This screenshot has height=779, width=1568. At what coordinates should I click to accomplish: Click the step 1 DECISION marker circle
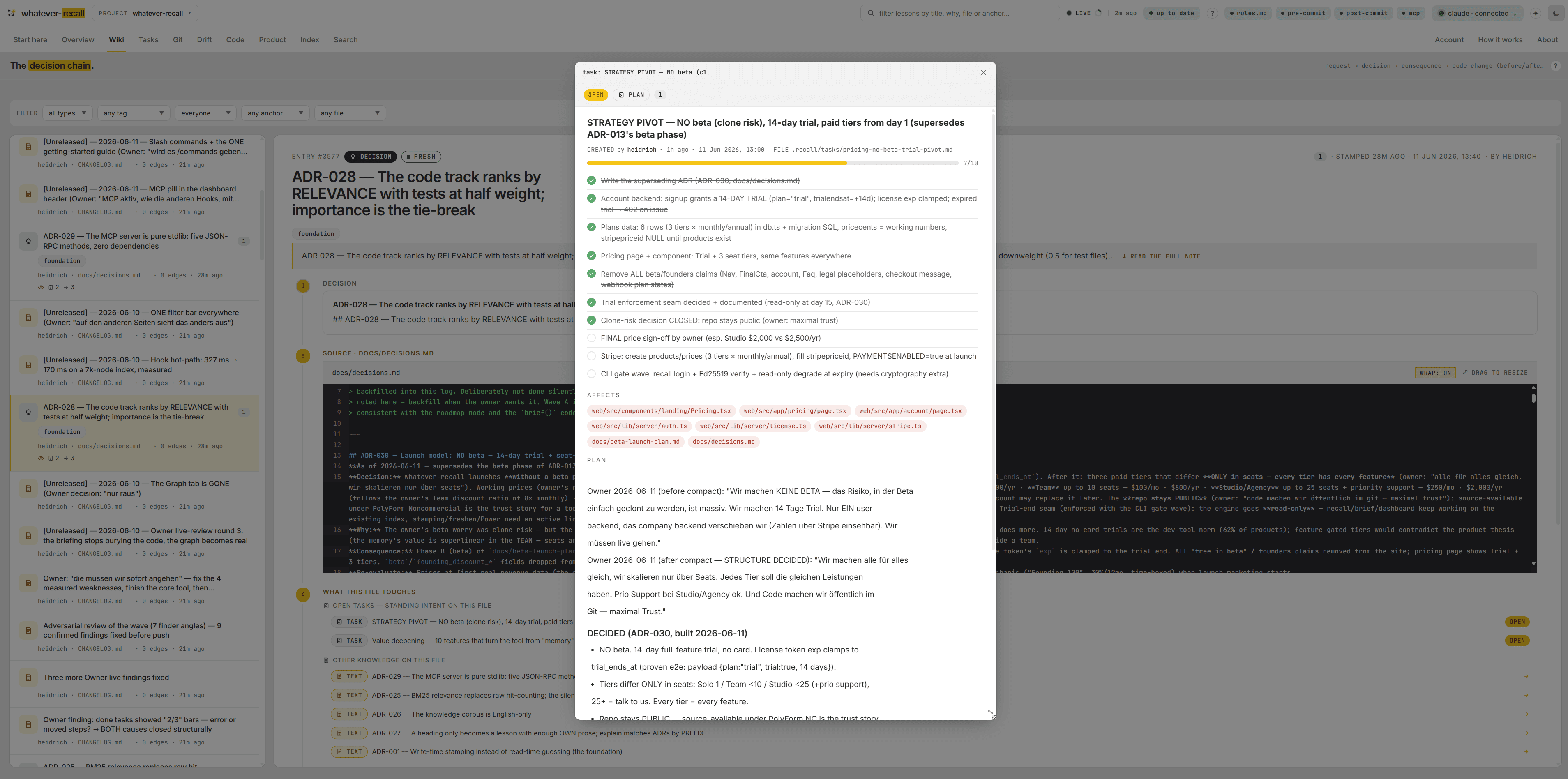(x=302, y=286)
